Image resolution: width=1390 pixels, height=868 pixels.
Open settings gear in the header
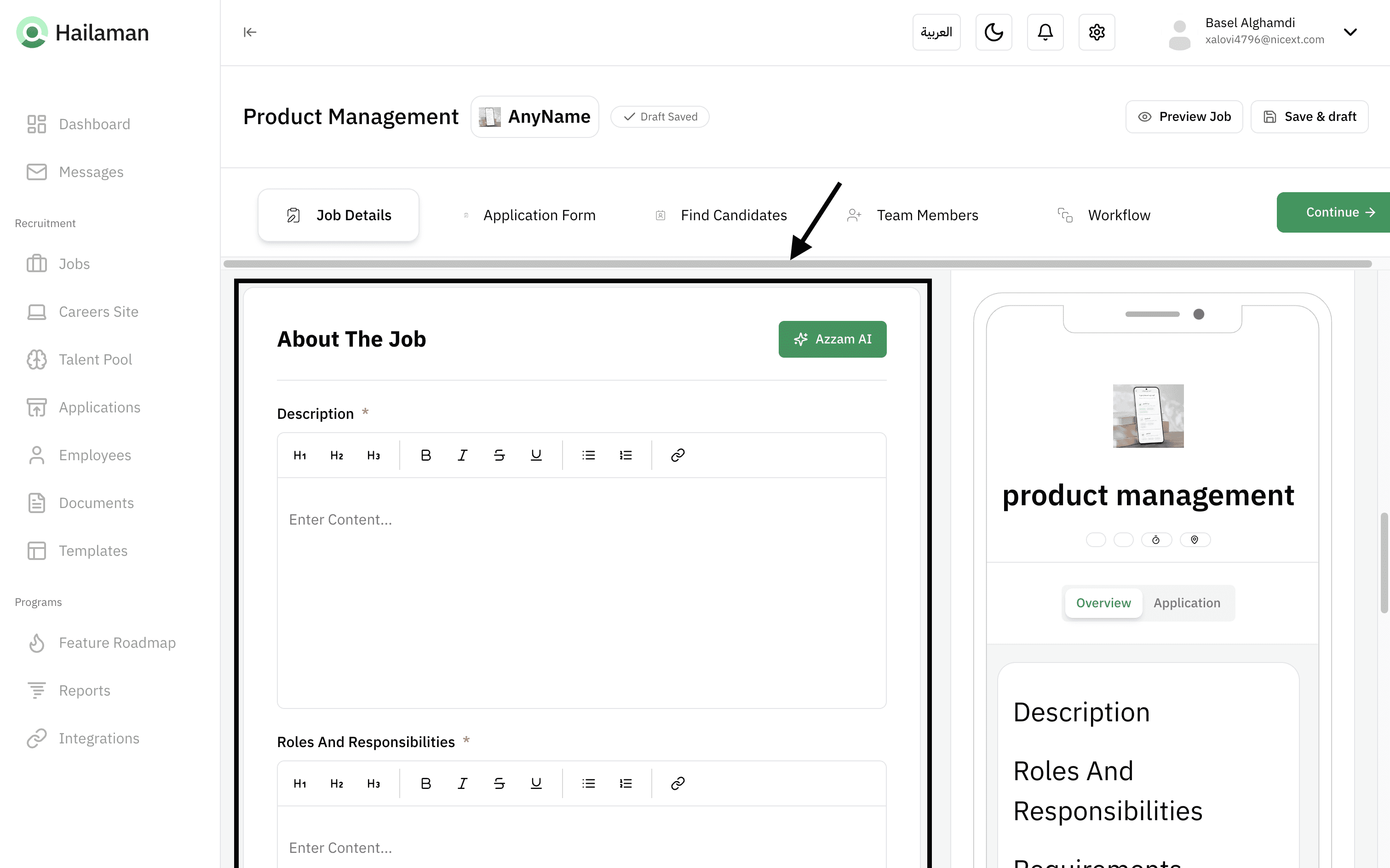pos(1096,32)
